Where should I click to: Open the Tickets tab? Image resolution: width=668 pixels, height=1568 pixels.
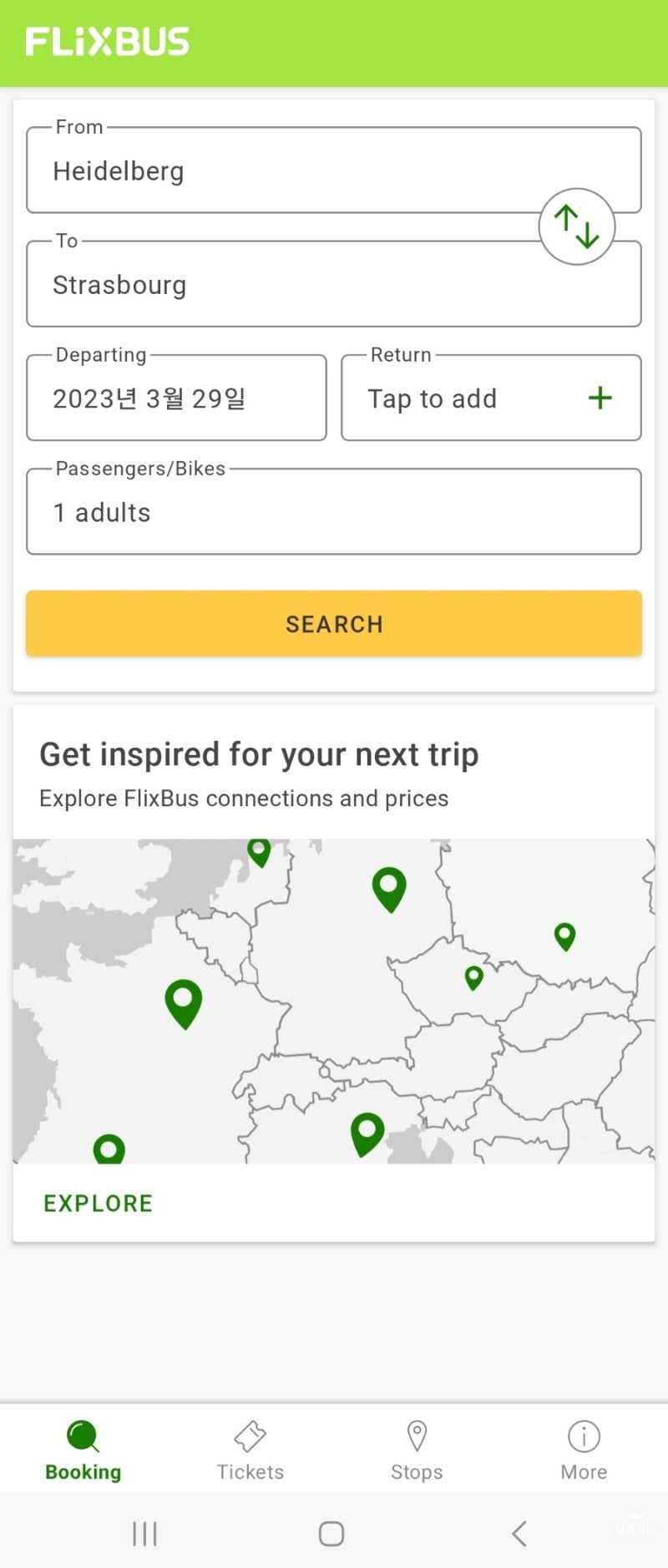(250, 1450)
